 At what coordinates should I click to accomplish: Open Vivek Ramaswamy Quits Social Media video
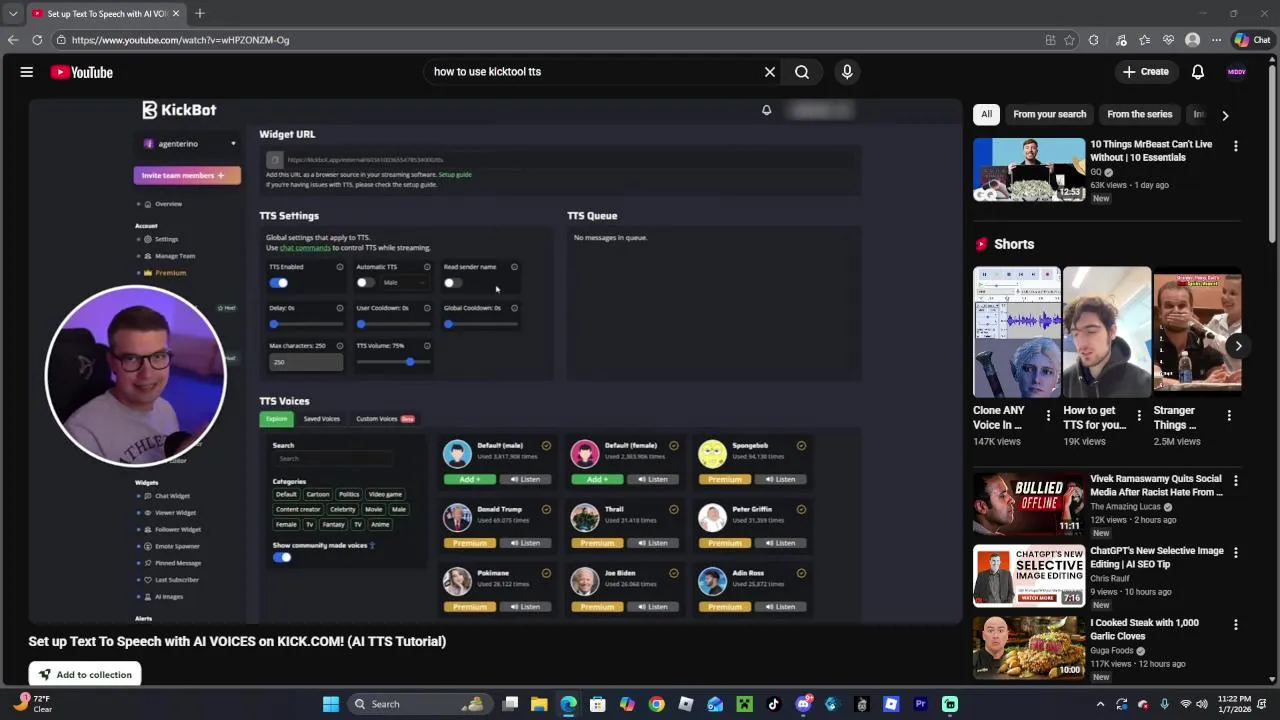[1029, 505]
